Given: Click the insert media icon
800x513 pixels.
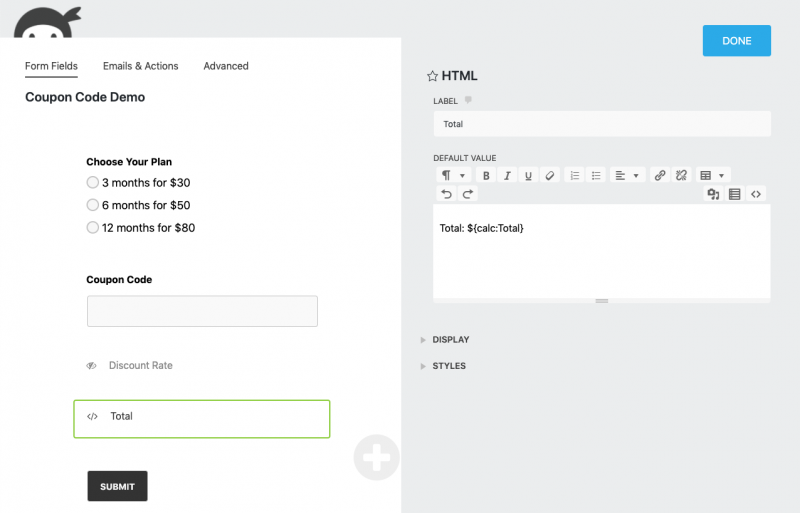Looking at the screenshot, I should pyautogui.click(x=713, y=194).
